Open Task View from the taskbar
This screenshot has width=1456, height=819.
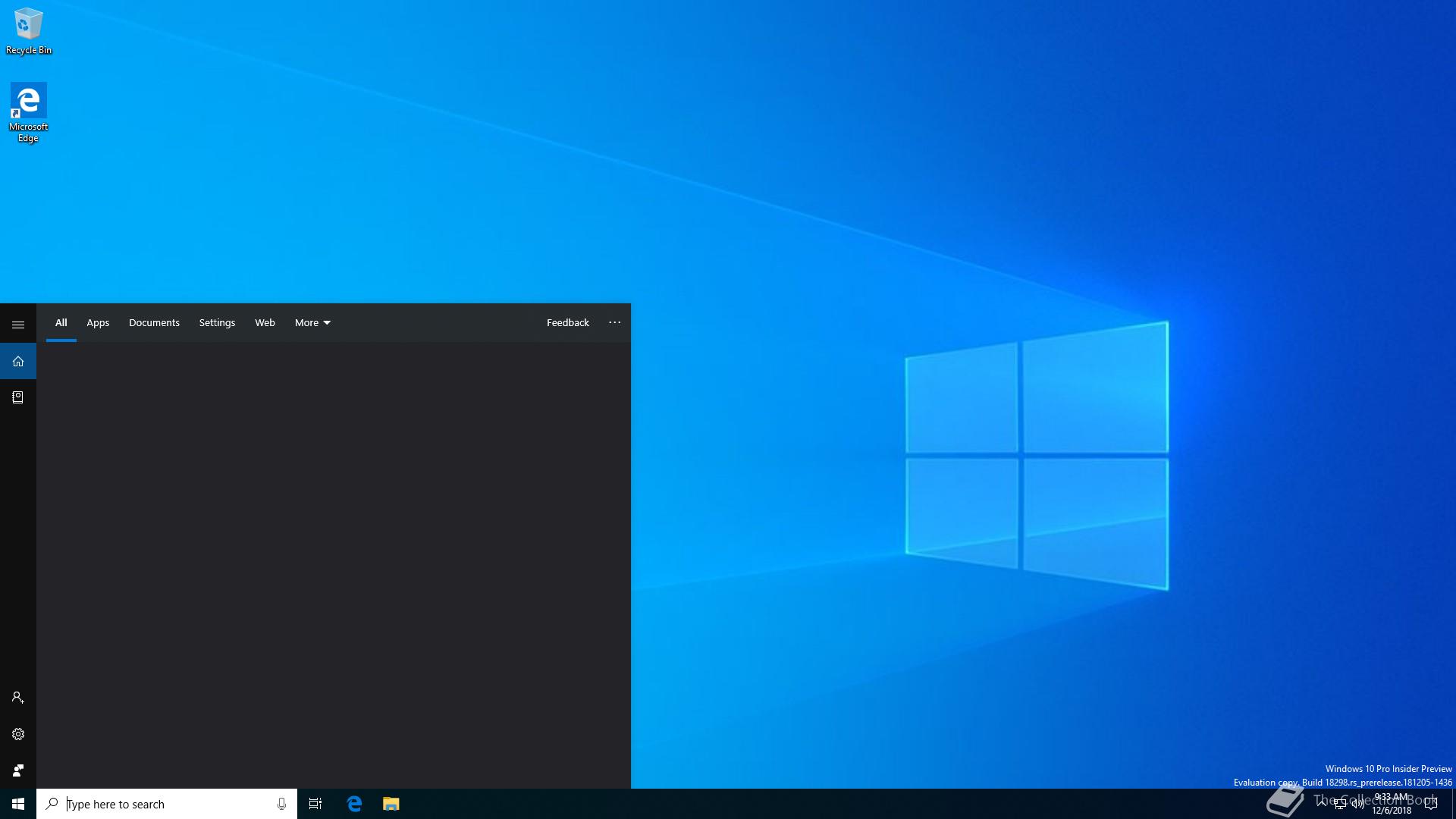(x=315, y=804)
